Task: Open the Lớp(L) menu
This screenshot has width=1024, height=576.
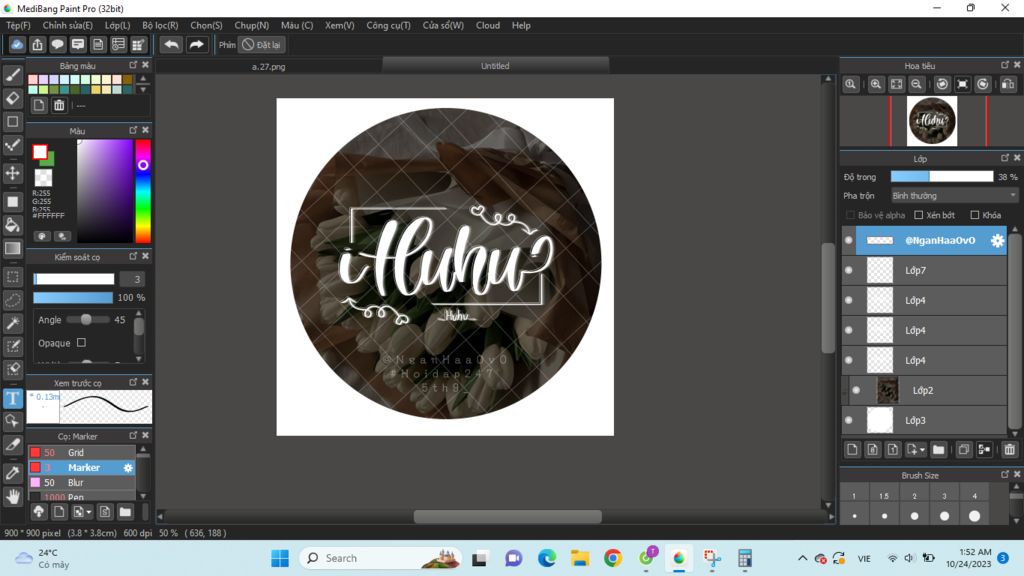Action: (x=118, y=25)
